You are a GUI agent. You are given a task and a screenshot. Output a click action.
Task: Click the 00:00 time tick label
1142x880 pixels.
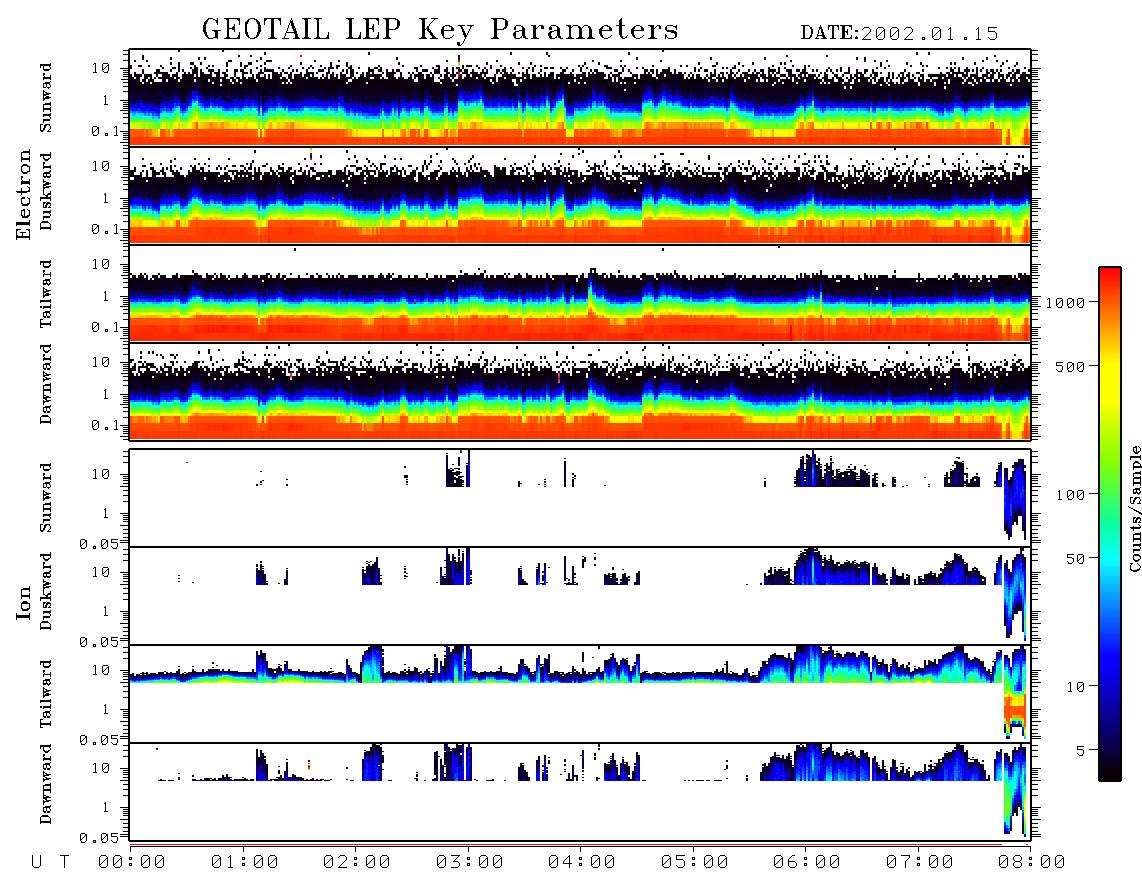[132, 862]
